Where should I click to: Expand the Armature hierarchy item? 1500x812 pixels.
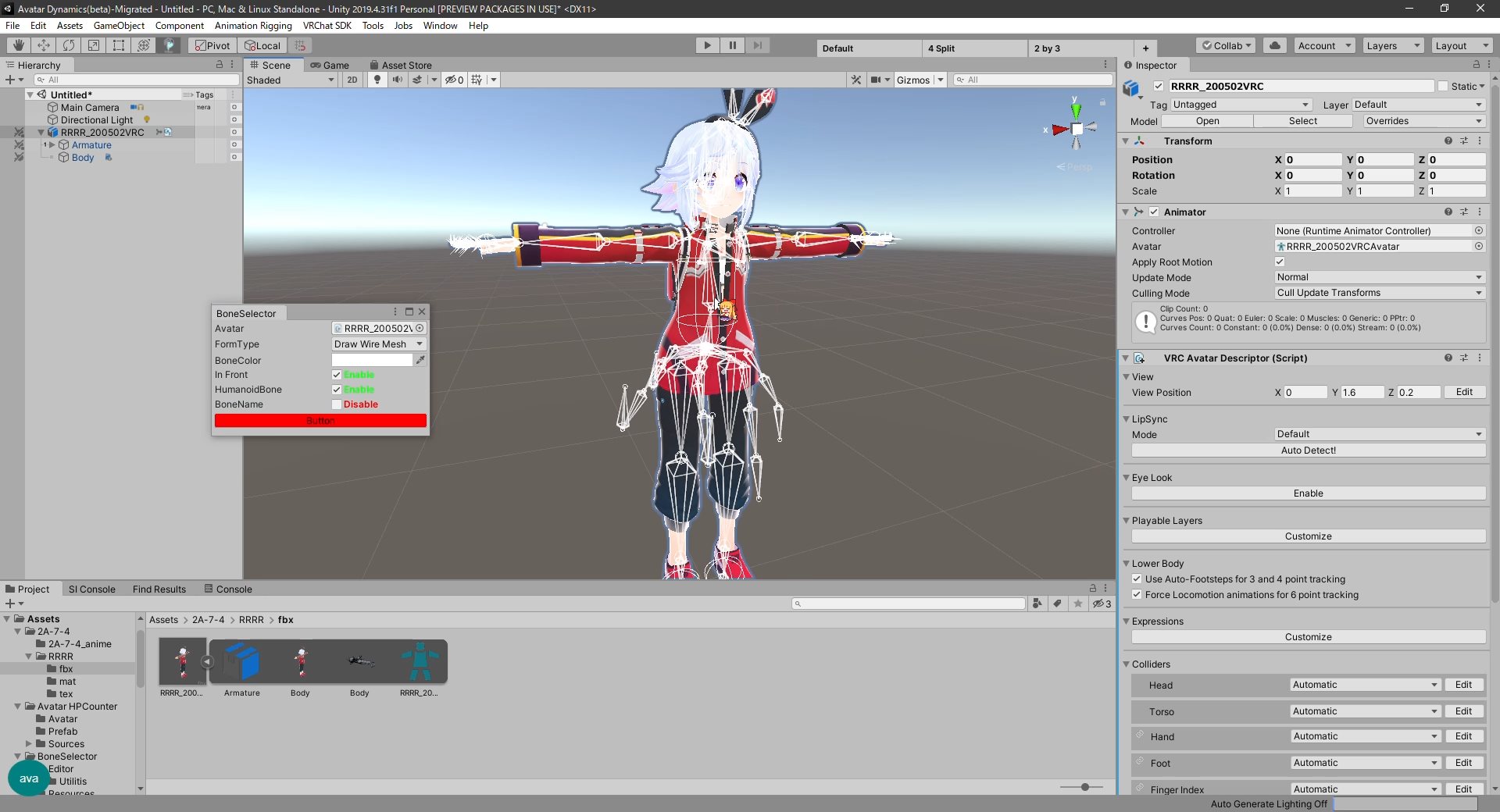pos(52,145)
